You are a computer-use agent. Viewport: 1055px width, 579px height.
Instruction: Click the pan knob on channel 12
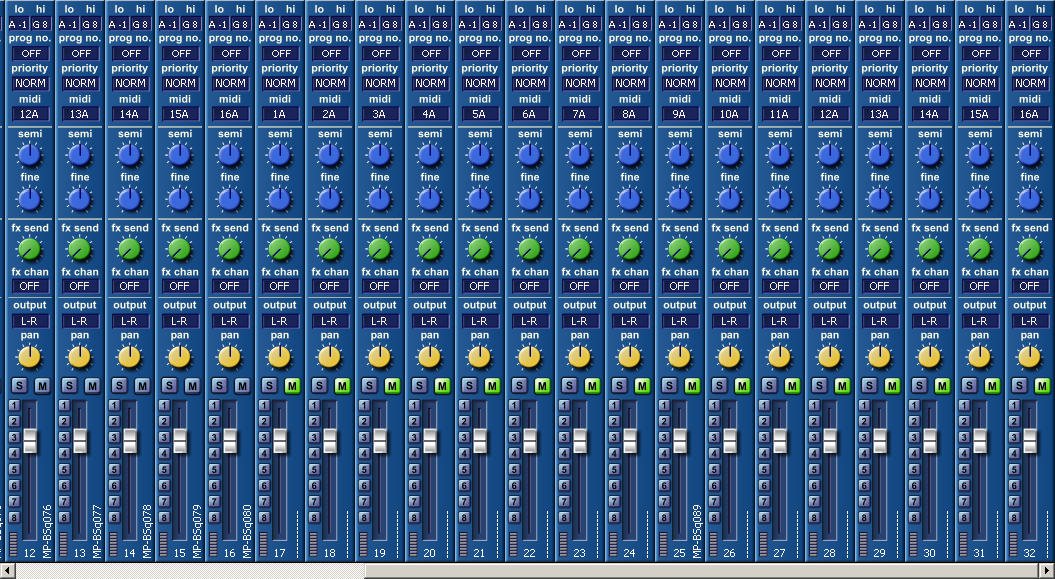tap(29, 357)
